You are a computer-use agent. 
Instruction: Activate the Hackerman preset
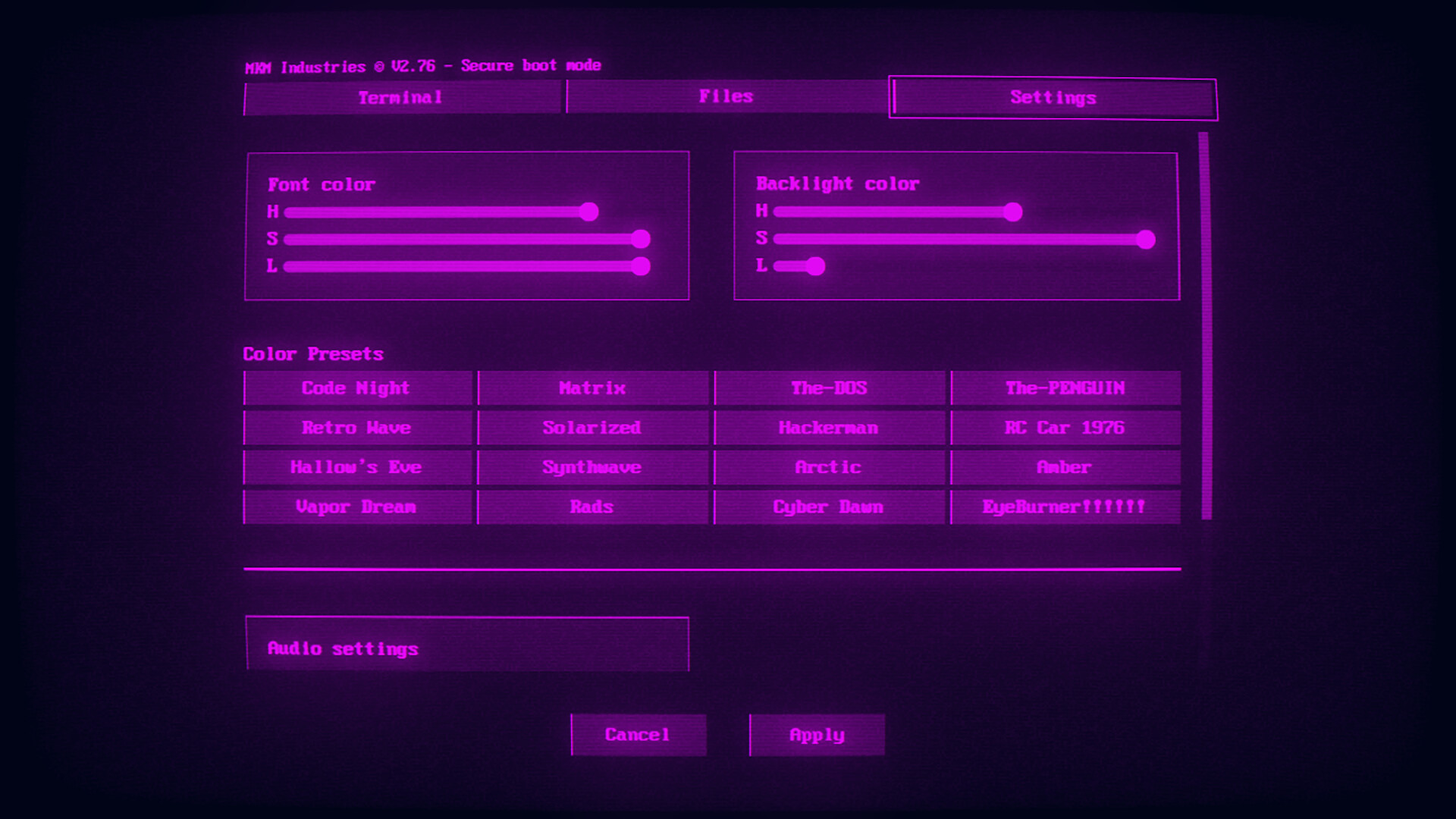[829, 428]
